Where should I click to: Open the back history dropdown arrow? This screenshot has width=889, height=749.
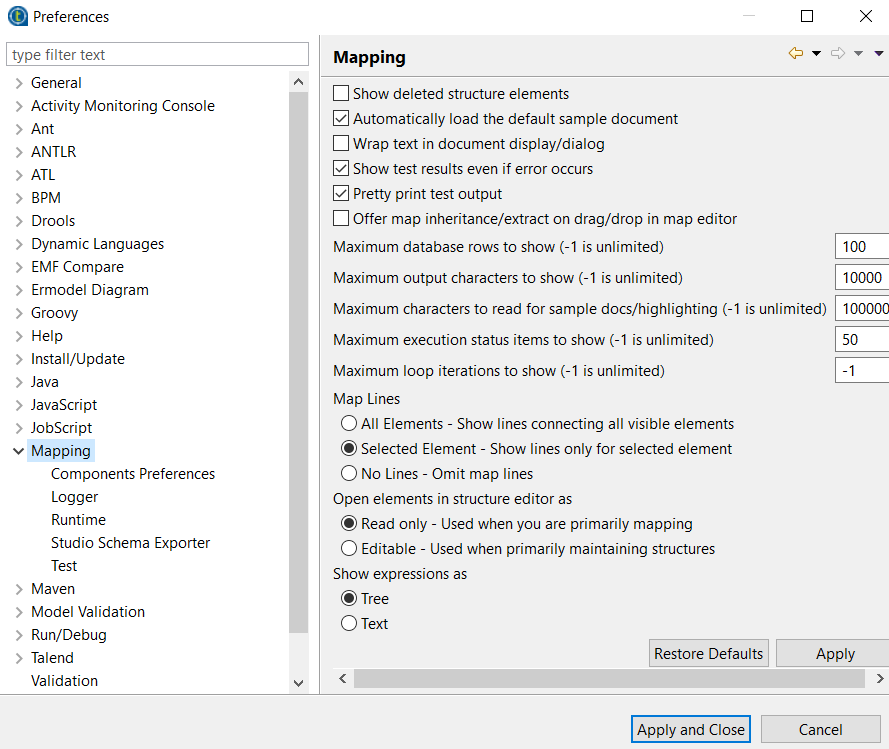(x=816, y=54)
